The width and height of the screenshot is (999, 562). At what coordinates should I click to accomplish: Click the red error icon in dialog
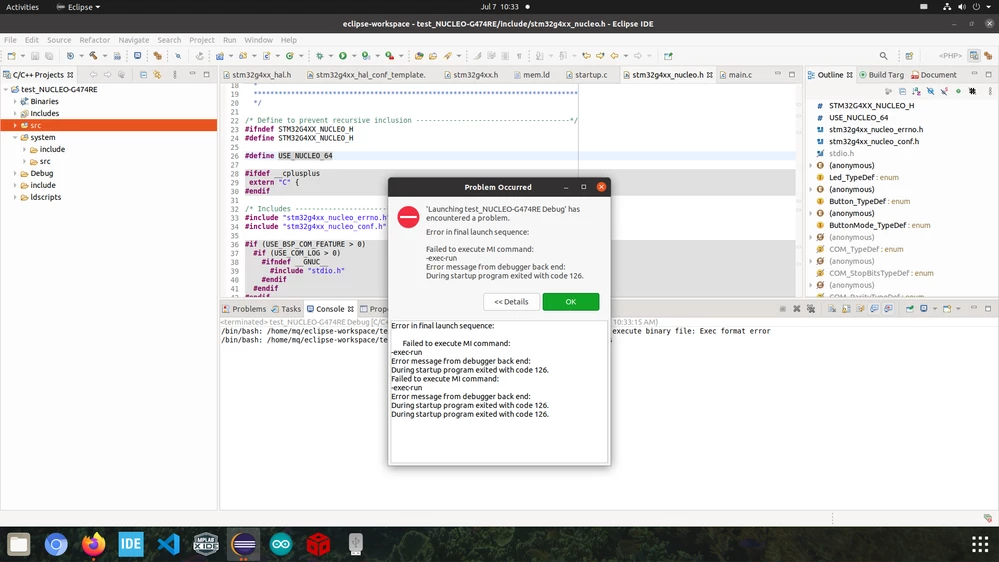click(408, 217)
